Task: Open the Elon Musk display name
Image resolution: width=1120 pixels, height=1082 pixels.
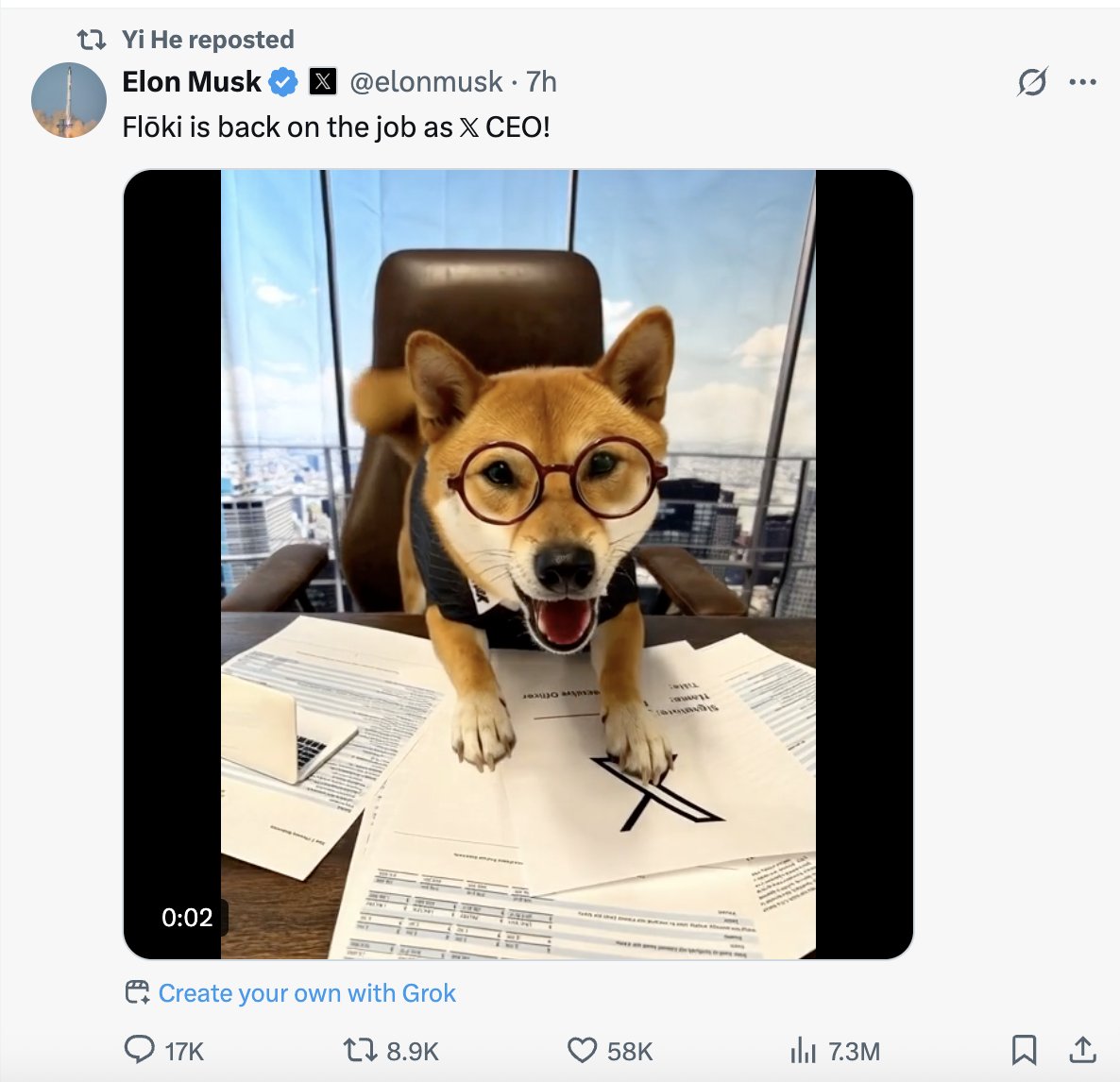Action: 192,82
